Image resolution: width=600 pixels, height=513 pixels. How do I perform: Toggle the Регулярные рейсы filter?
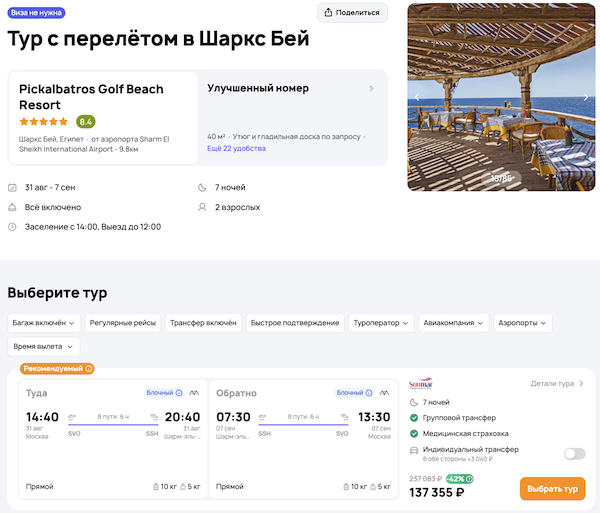coord(120,323)
